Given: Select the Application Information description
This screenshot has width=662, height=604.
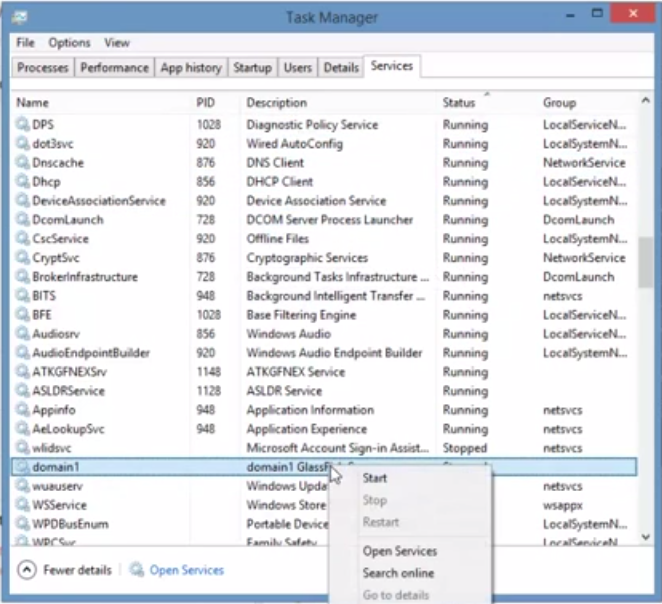Looking at the screenshot, I should 310,410.
